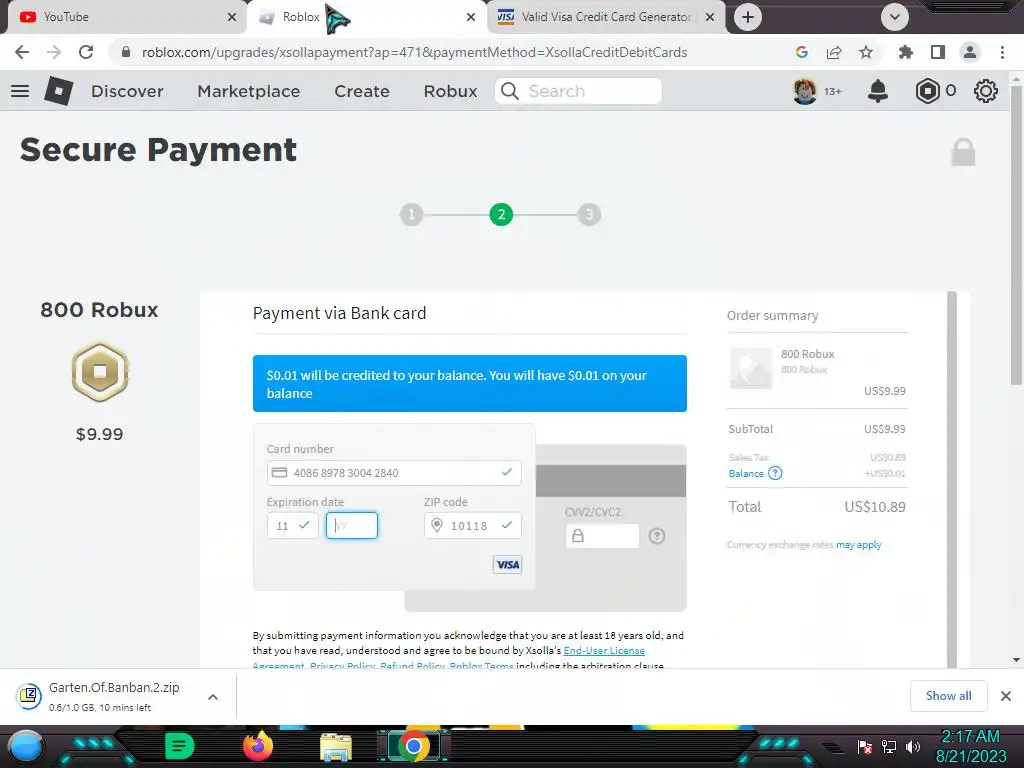Click the Roblox Search field
The width and height of the screenshot is (1024, 768).
579,91
